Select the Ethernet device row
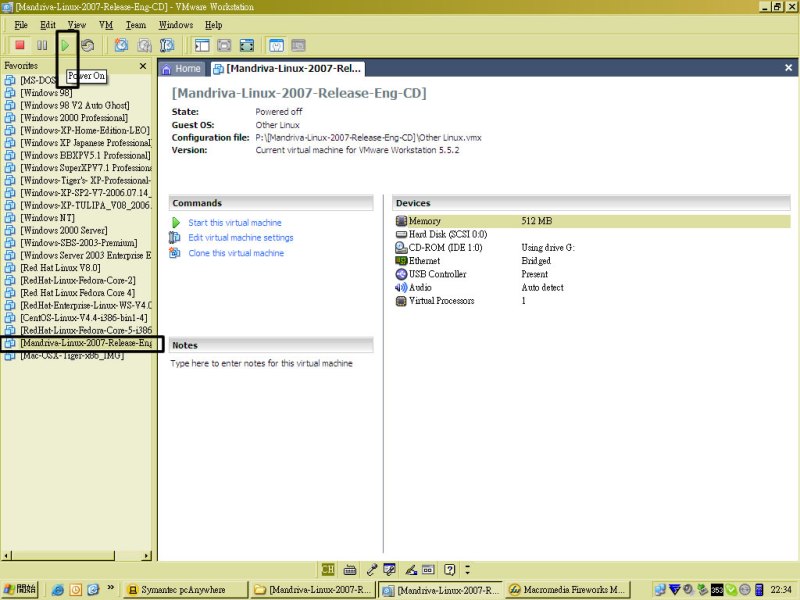Screen dimensions: 800x600 click(592, 261)
